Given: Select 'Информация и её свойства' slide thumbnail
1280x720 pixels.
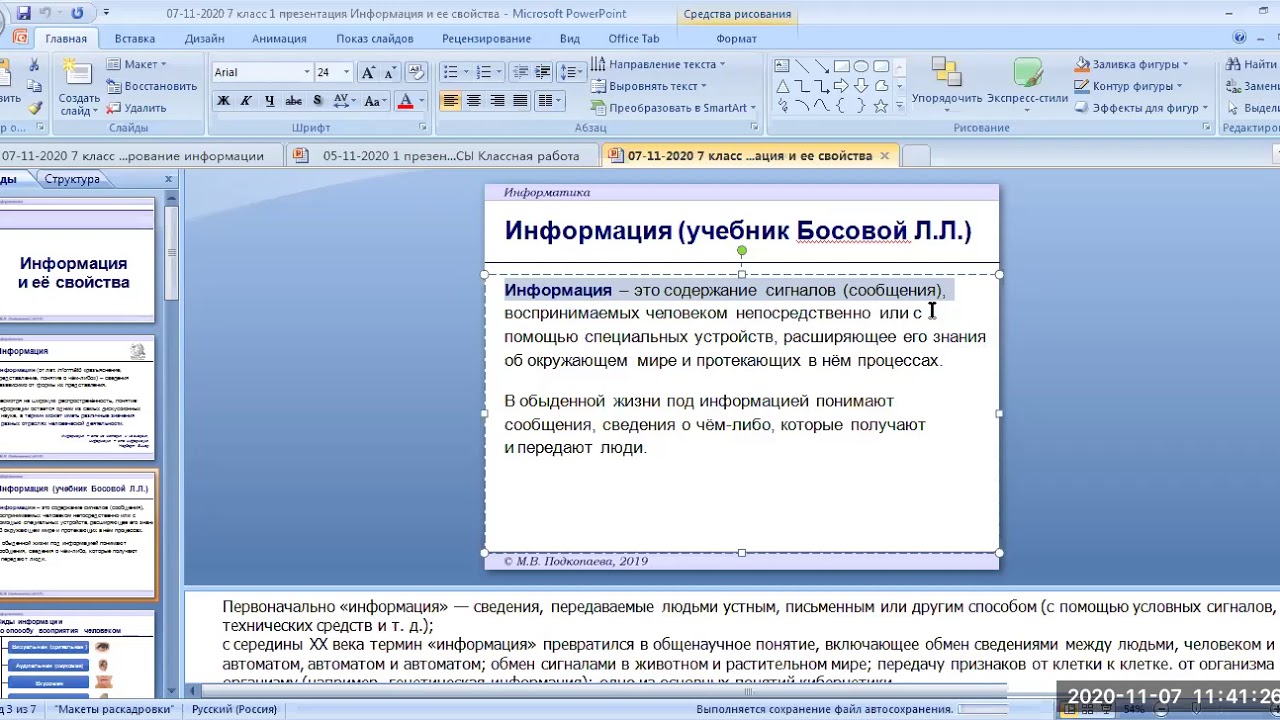Looking at the screenshot, I should pyautogui.click(x=75, y=259).
